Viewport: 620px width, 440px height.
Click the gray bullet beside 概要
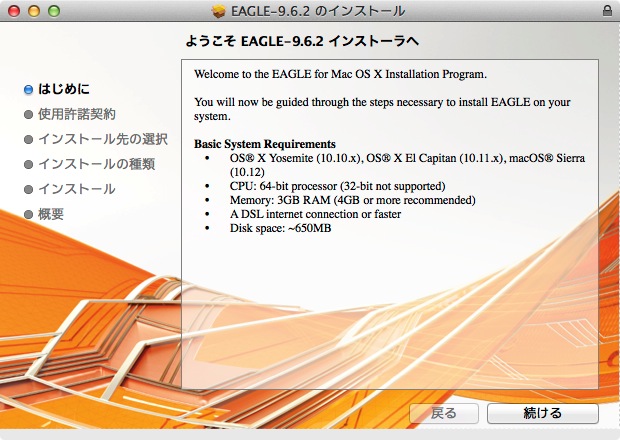29,214
